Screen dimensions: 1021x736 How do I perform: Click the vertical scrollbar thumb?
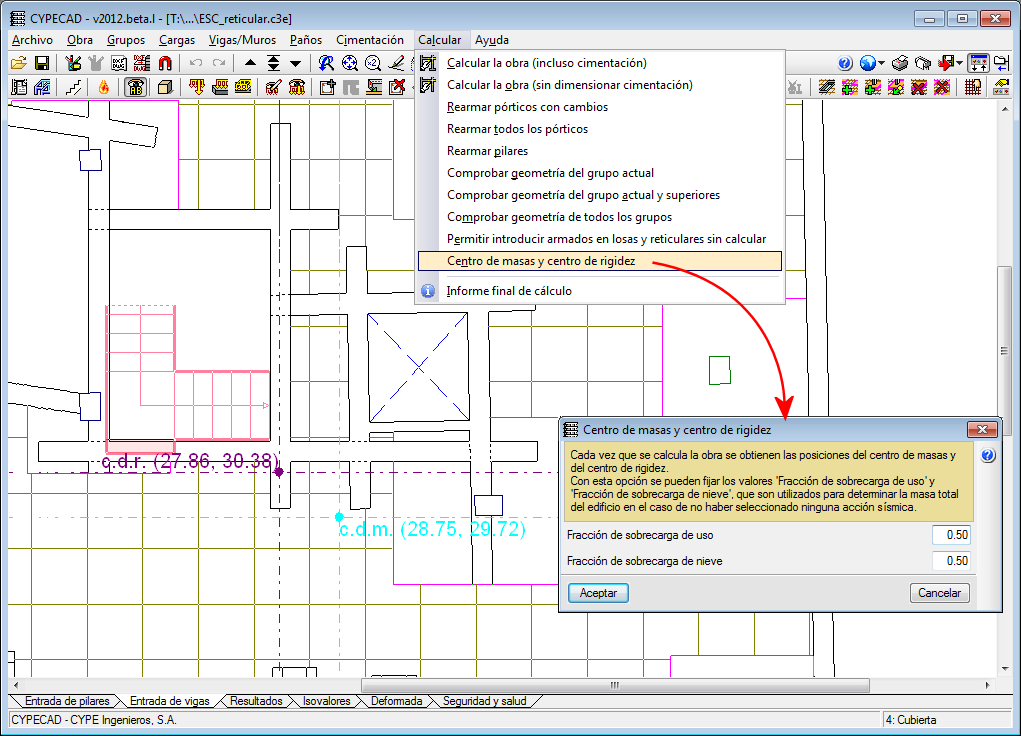point(1005,350)
